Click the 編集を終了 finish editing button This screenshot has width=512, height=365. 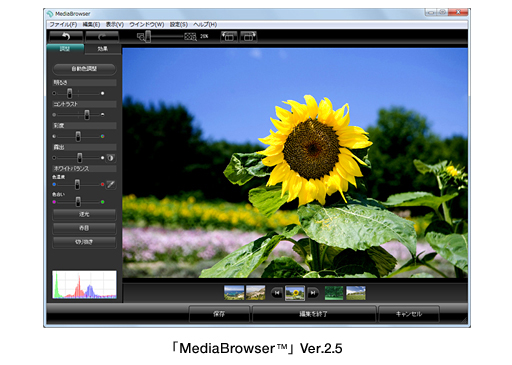(x=314, y=314)
